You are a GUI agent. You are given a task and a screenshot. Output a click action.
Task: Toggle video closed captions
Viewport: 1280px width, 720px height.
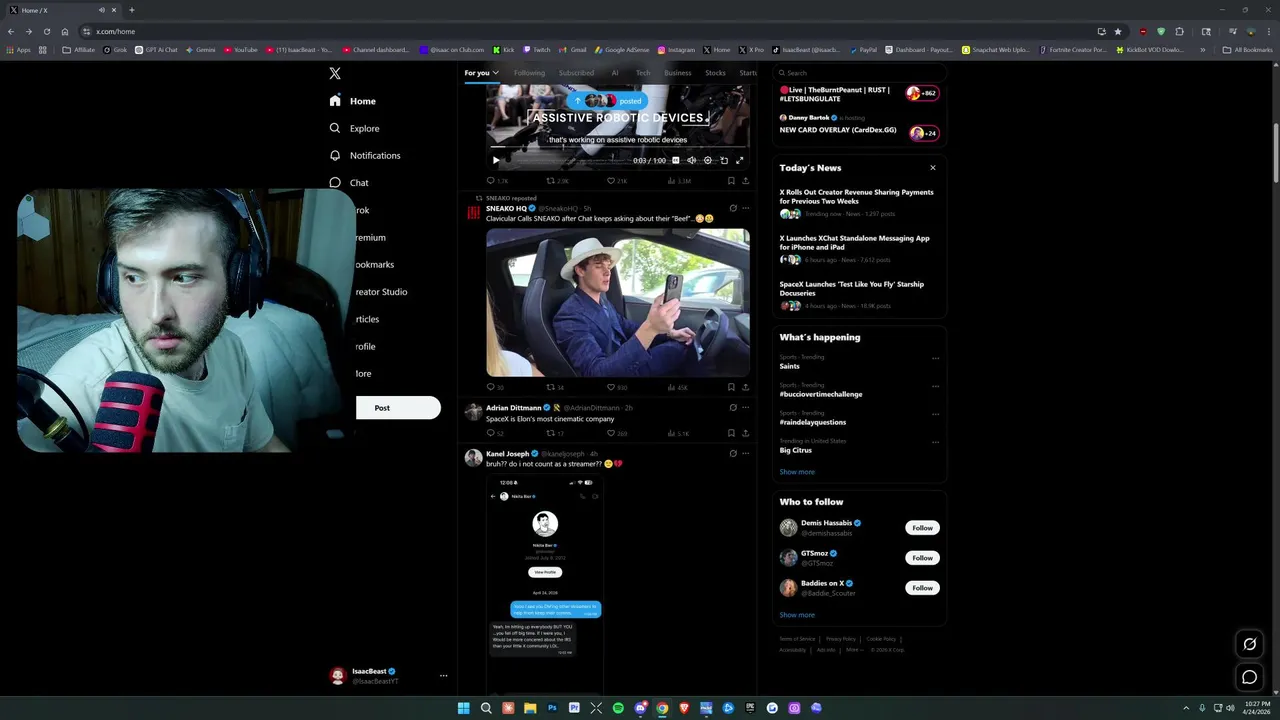(x=675, y=160)
